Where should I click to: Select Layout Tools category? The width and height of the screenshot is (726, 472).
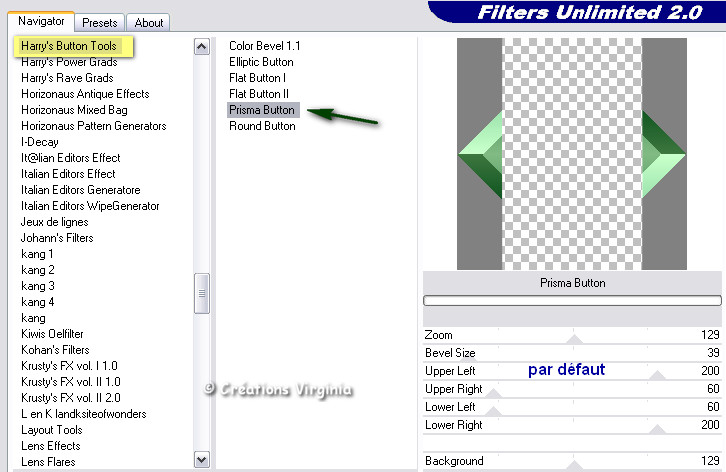[51, 430]
